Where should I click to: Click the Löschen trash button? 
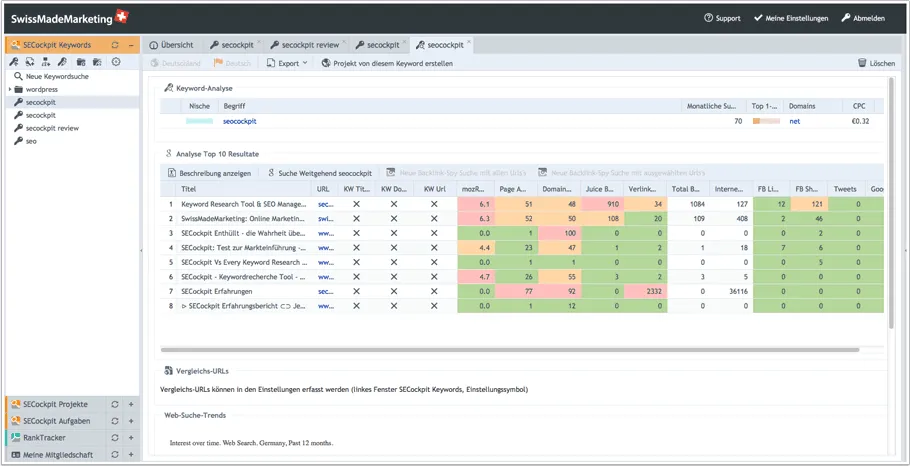point(876,63)
